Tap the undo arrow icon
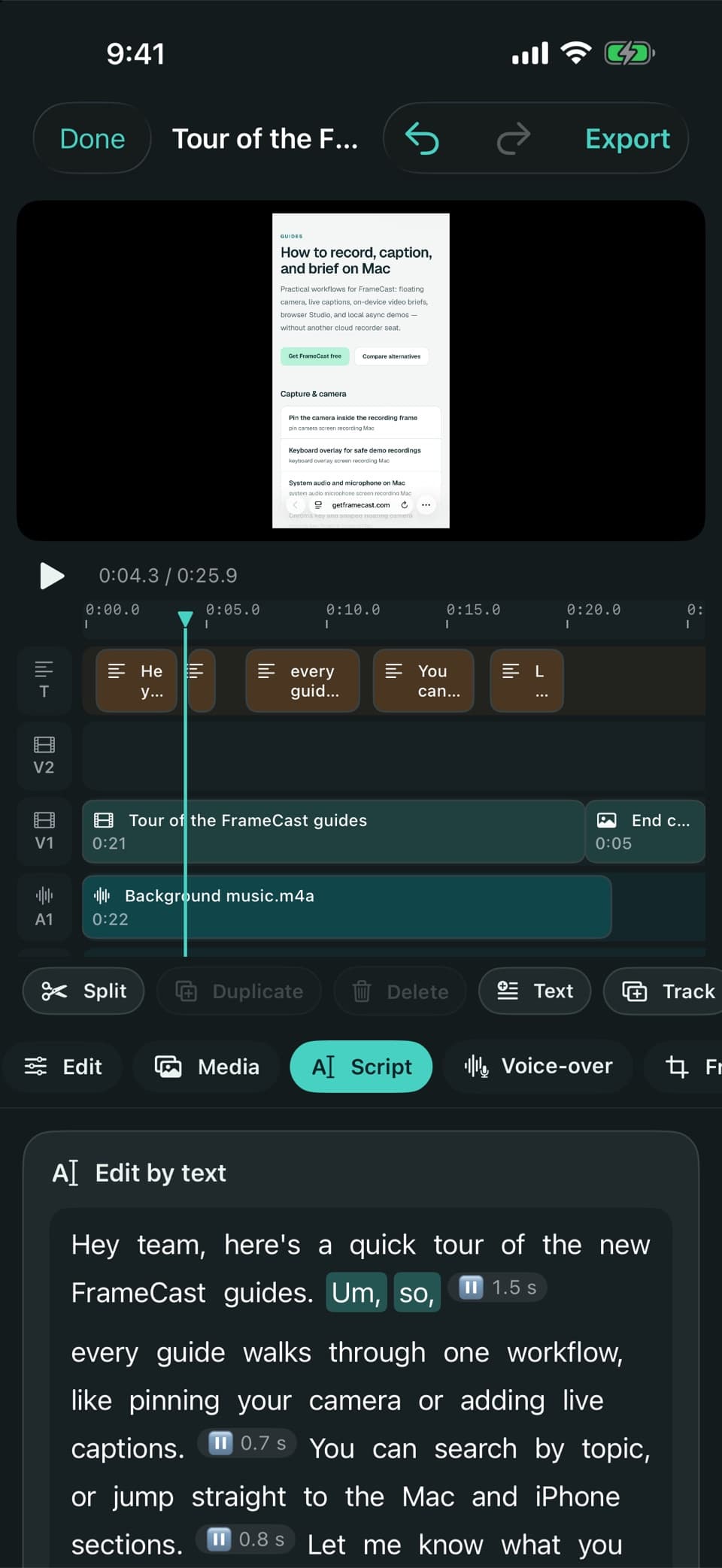Screen dimensions: 722x1568 [x=422, y=139]
